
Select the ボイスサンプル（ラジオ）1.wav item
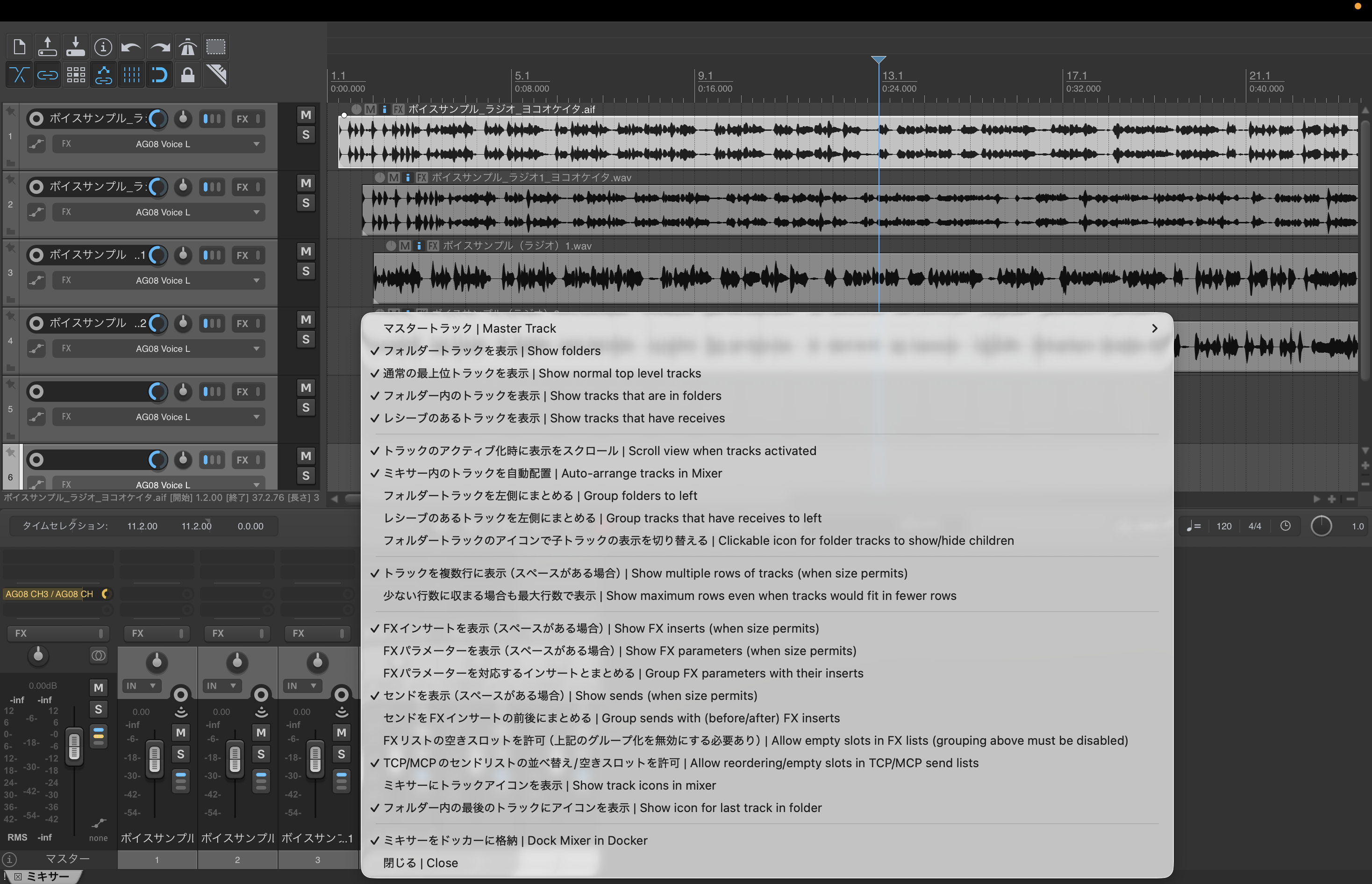click(866, 278)
